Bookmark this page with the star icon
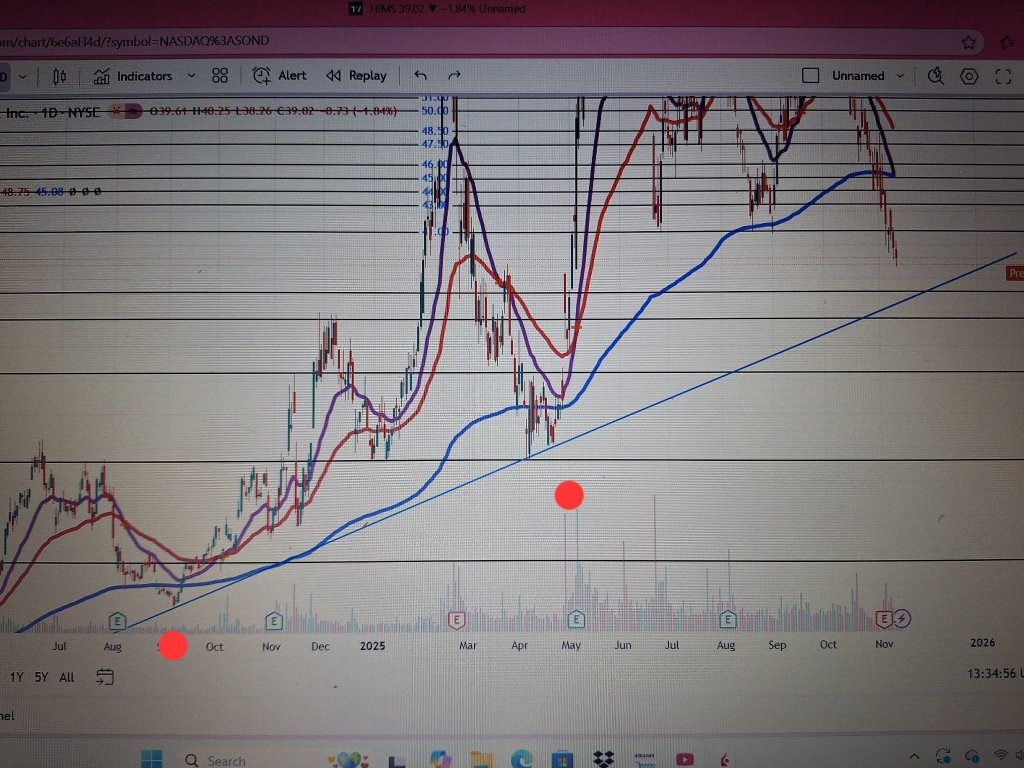 click(967, 42)
